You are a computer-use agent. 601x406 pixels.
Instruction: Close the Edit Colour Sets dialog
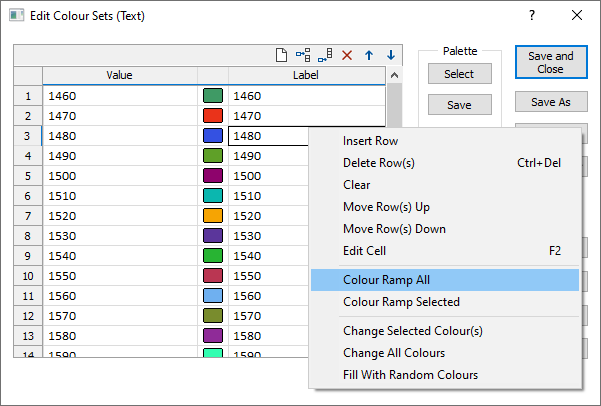pyautogui.click(x=576, y=15)
